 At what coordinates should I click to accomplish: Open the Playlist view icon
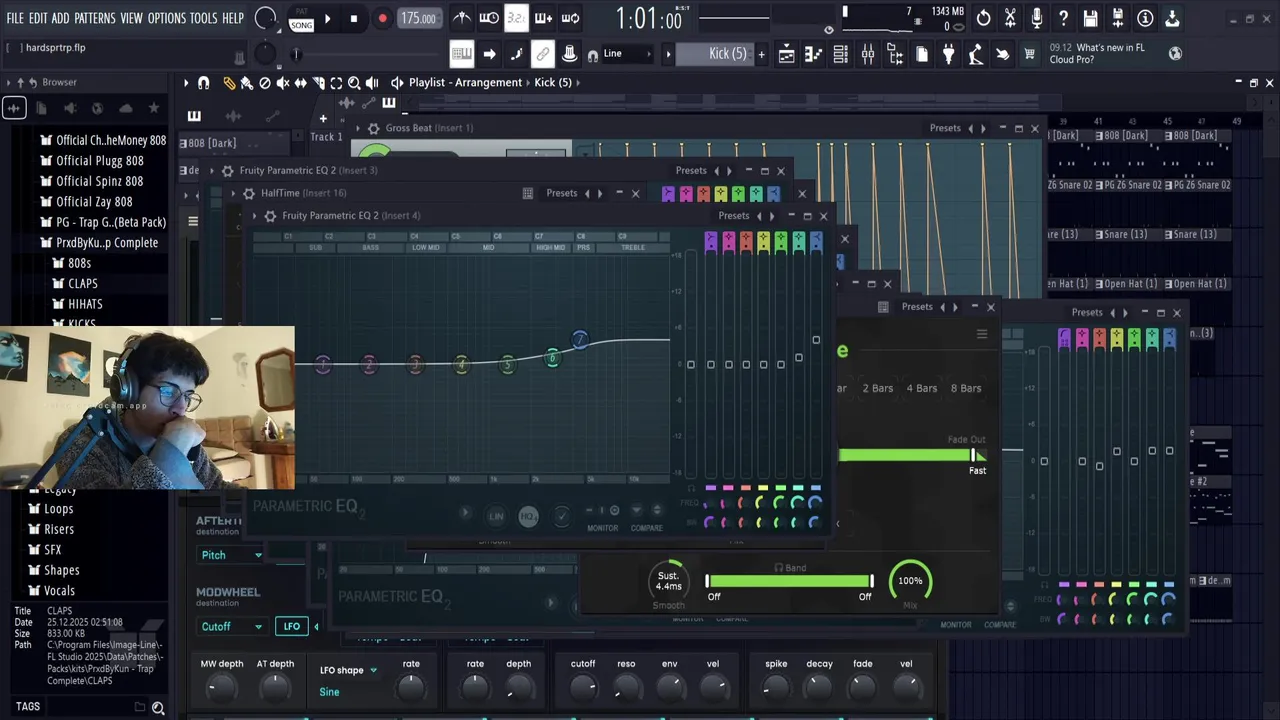click(x=787, y=54)
